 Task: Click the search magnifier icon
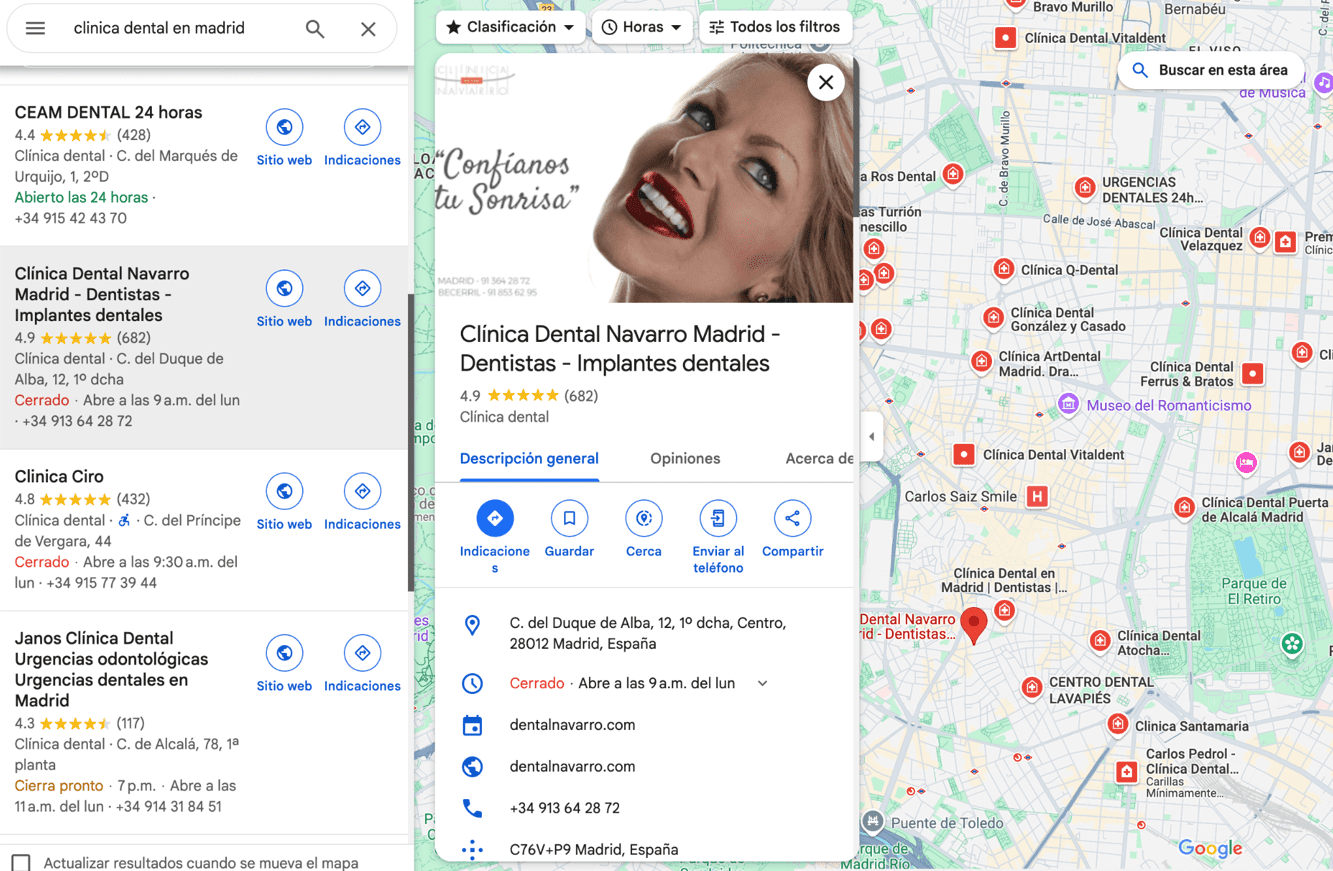(315, 29)
